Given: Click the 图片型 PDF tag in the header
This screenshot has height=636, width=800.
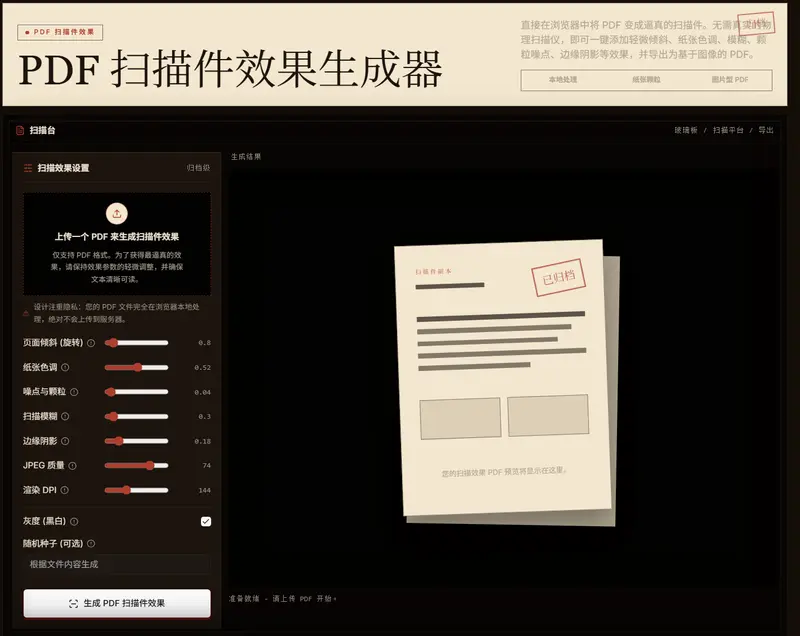Looking at the screenshot, I should pos(730,80).
